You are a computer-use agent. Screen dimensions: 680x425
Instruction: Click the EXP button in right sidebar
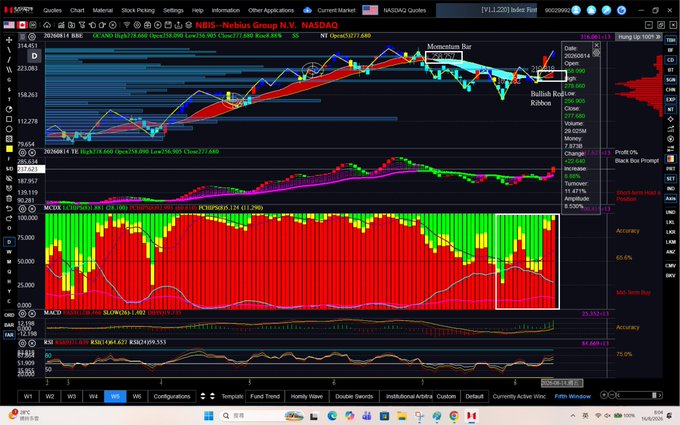click(x=670, y=99)
